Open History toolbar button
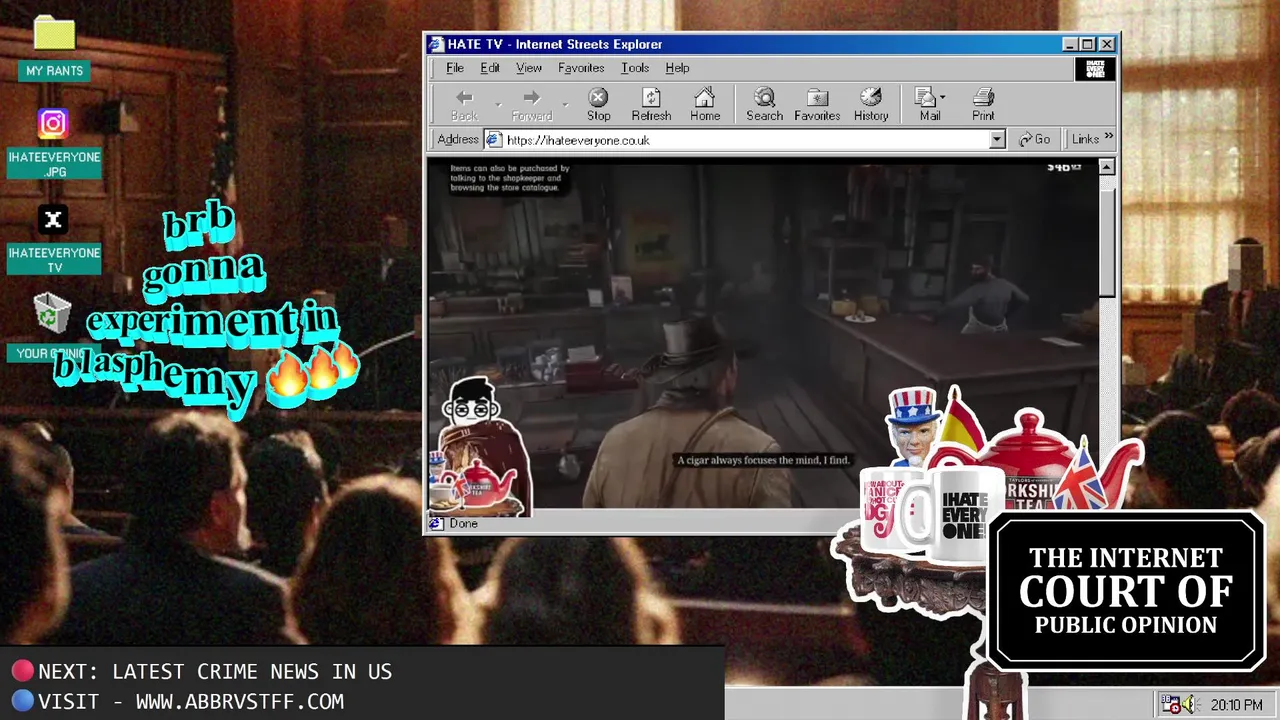 point(871,104)
